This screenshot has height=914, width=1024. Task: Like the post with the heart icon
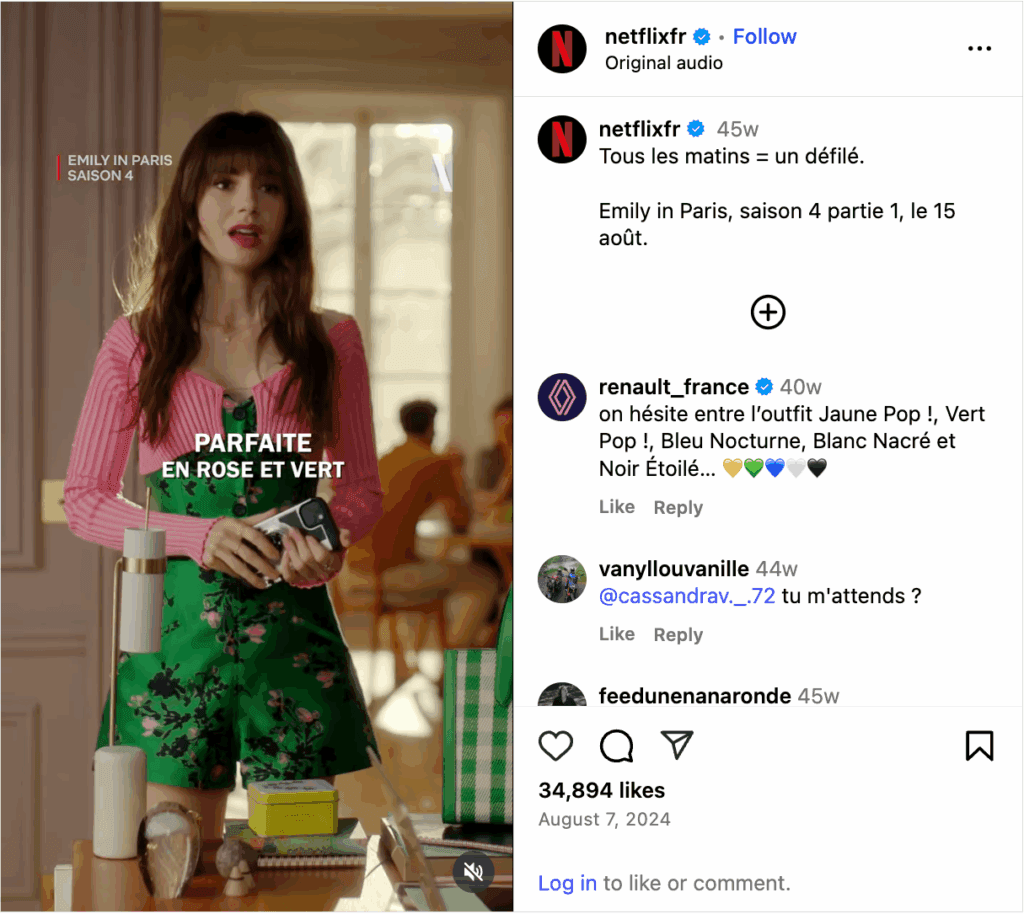(x=555, y=746)
